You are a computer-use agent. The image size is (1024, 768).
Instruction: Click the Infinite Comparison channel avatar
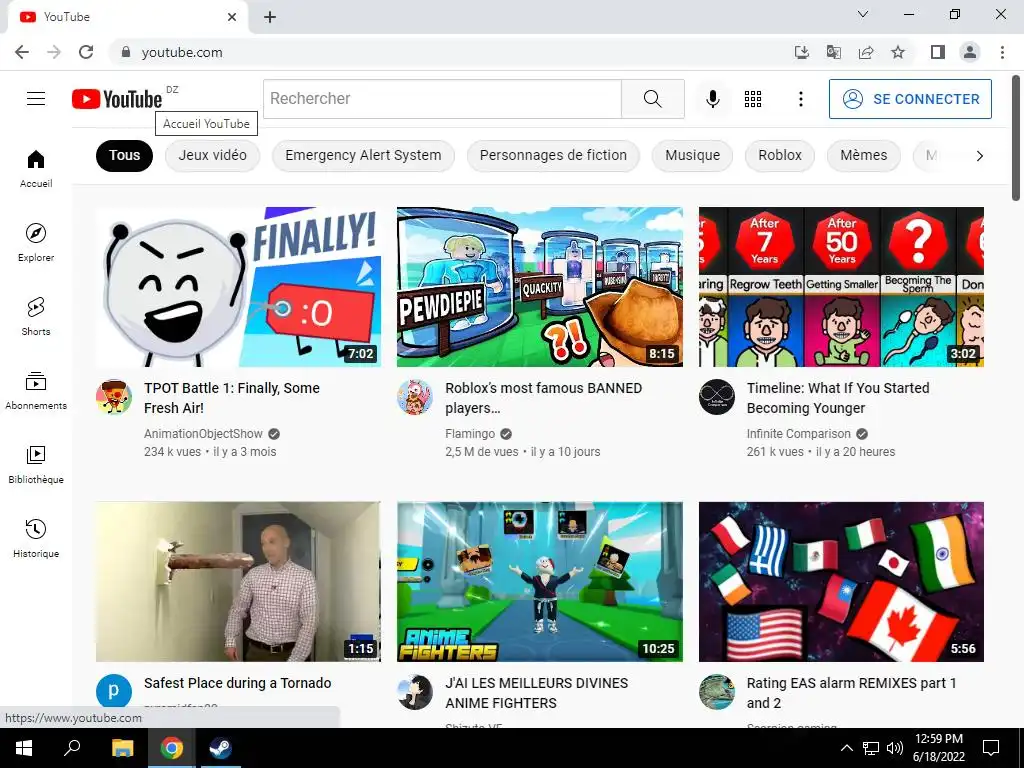tap(716, 397)
